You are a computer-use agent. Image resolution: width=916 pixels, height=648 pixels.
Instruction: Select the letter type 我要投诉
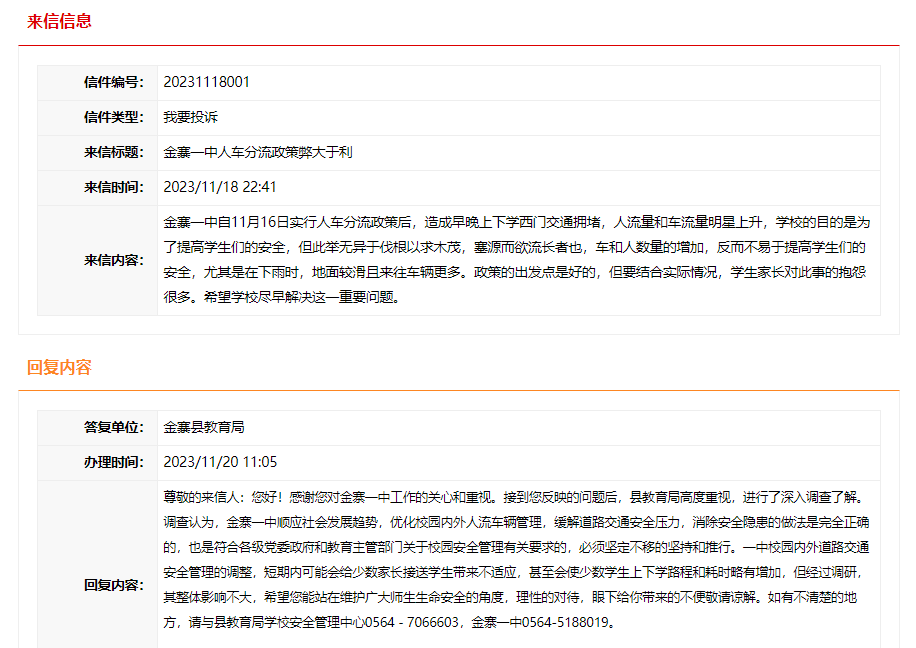(190, 117)
